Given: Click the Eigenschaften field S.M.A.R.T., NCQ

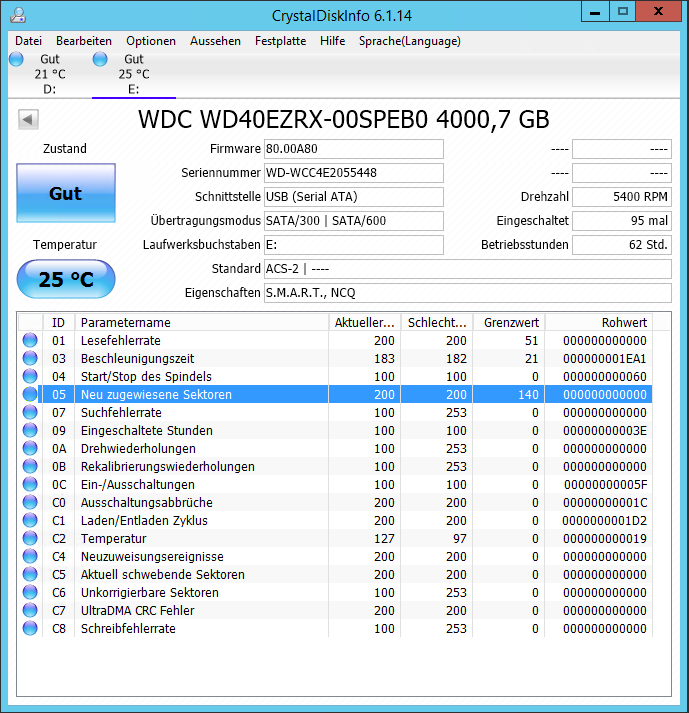Looking at the screenshot, I should tap(468, 293).
